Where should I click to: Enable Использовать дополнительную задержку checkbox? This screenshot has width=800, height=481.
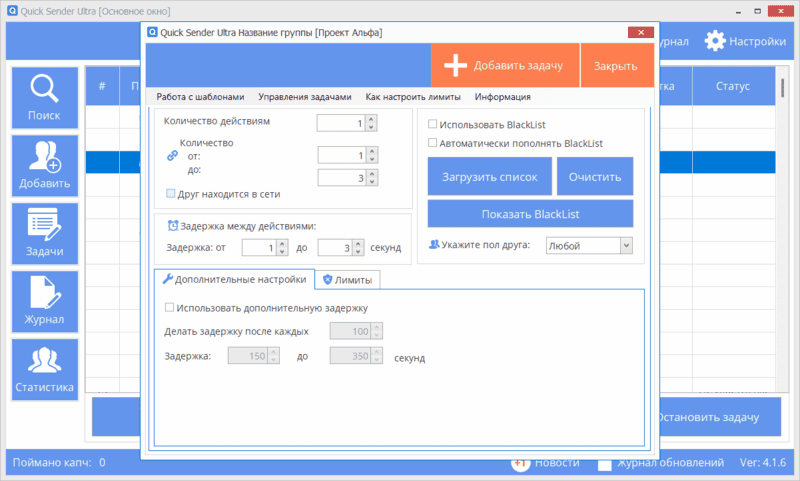(169, 308)
